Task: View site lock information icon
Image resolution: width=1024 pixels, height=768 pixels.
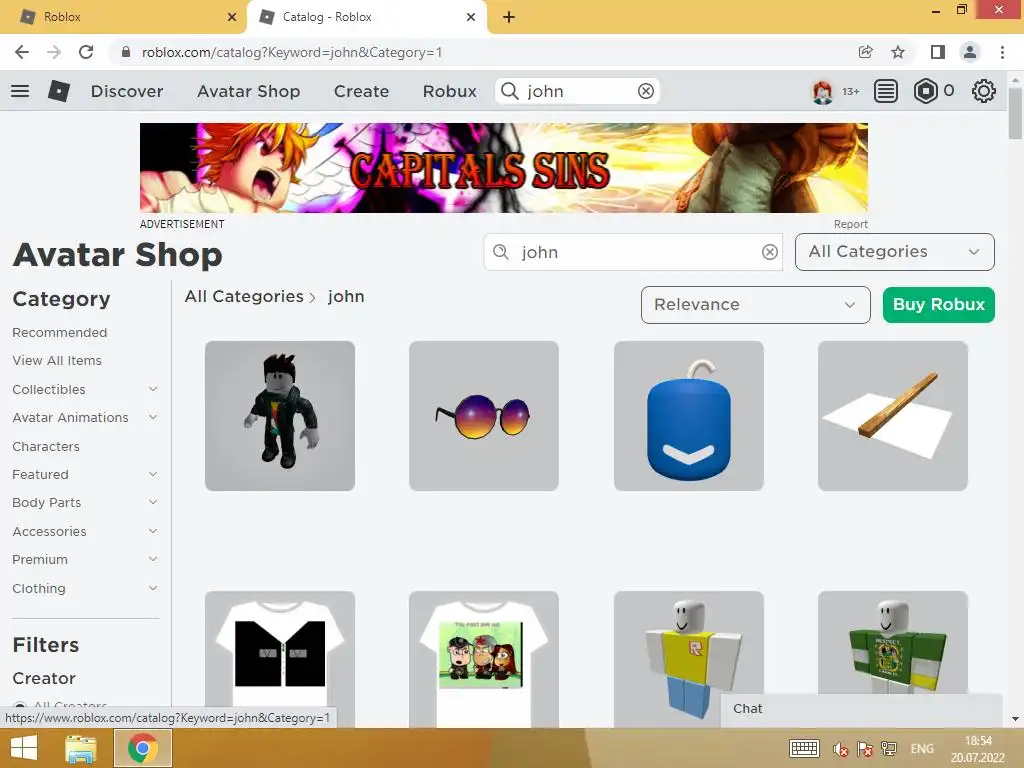Action: point(126,52)
